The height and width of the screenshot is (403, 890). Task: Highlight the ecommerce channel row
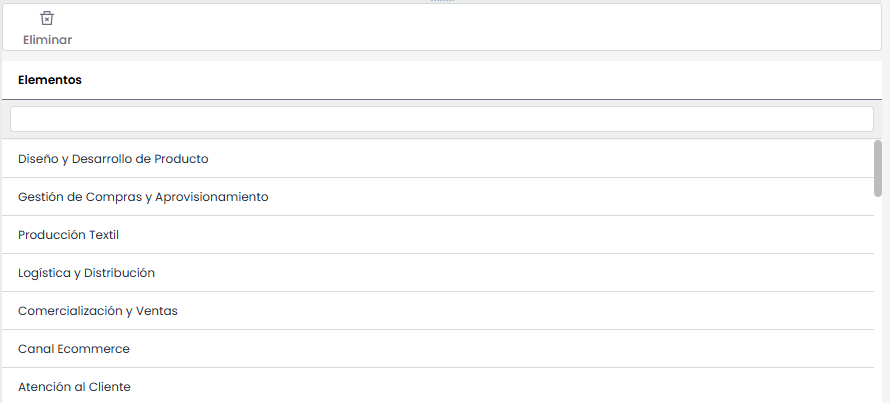pyautogui.click(x=74, y=349)
